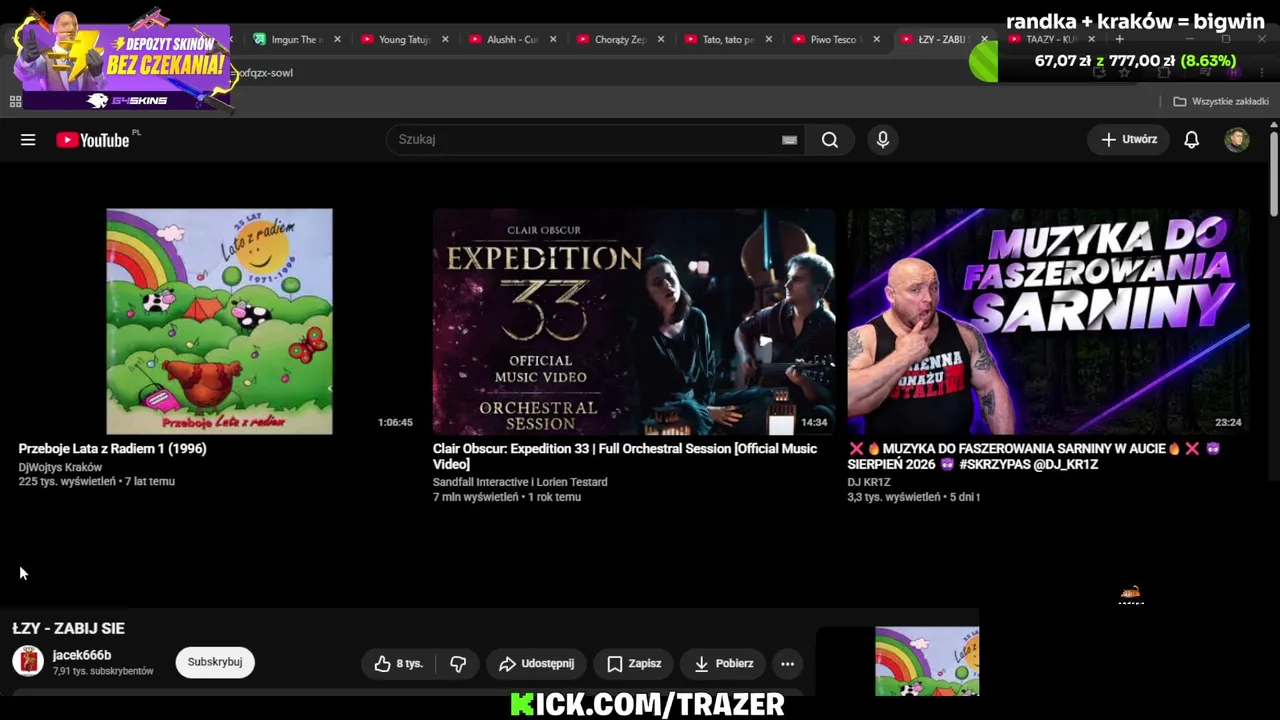Save the video with Zapisz
1280x720 pixels.
click(634, 663)
